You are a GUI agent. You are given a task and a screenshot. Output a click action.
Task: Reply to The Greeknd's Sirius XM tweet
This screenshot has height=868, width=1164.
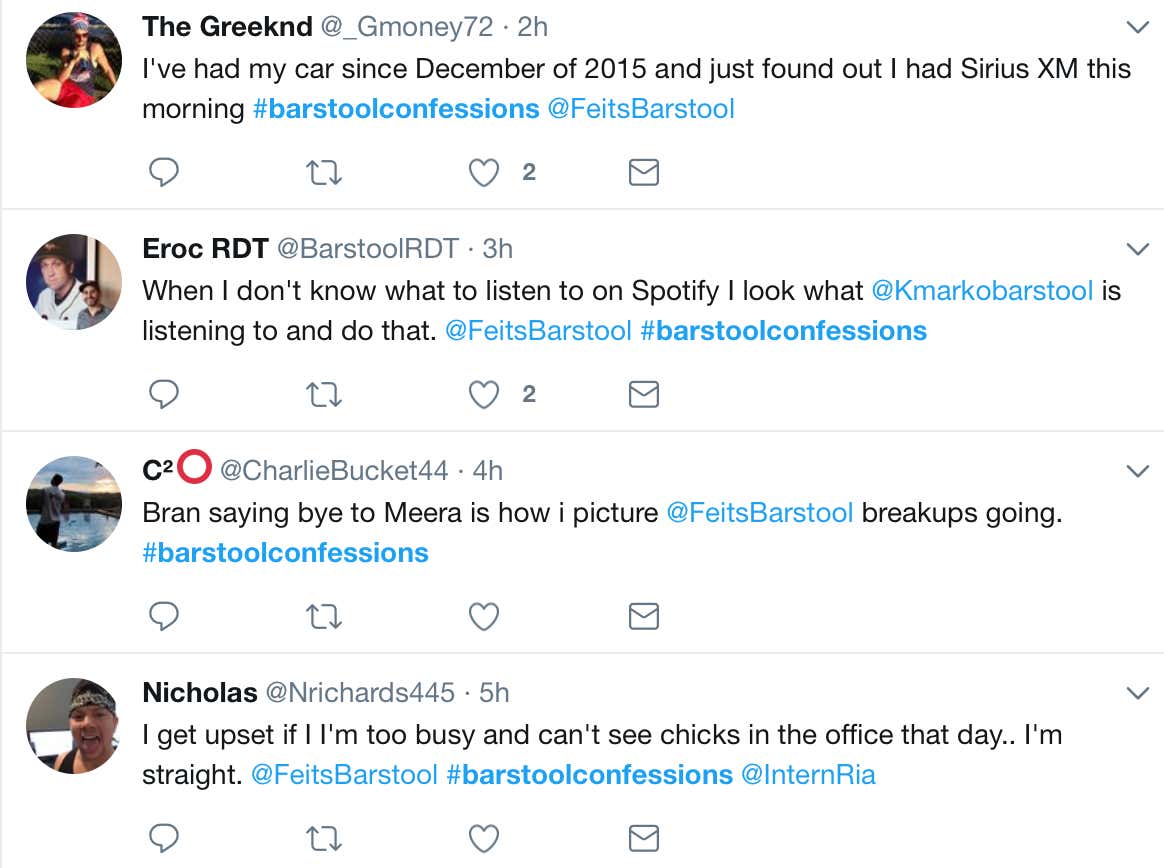(163, 172)
